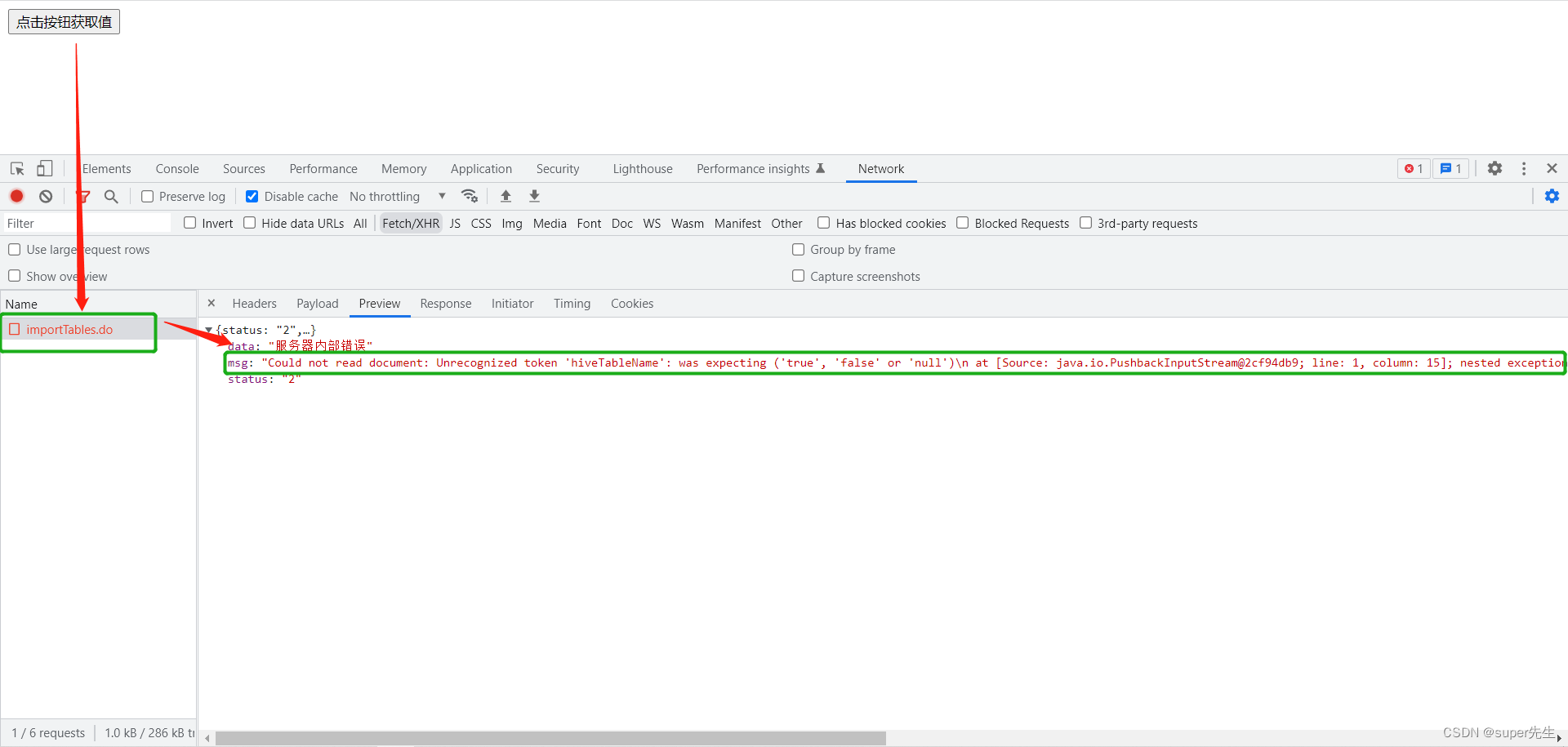The image size is (1568, 747).
Task: Filter requests by Manifest
Action: coord(737,223)
